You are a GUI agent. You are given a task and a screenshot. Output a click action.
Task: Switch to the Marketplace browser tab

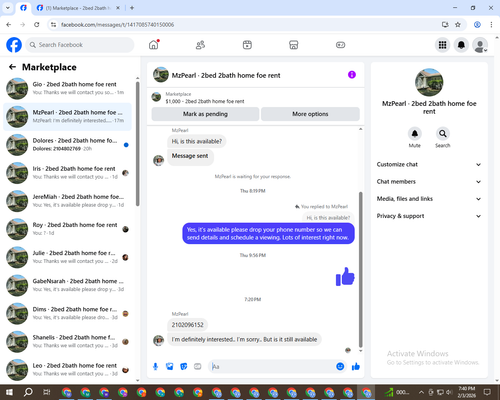coord(78,8)
